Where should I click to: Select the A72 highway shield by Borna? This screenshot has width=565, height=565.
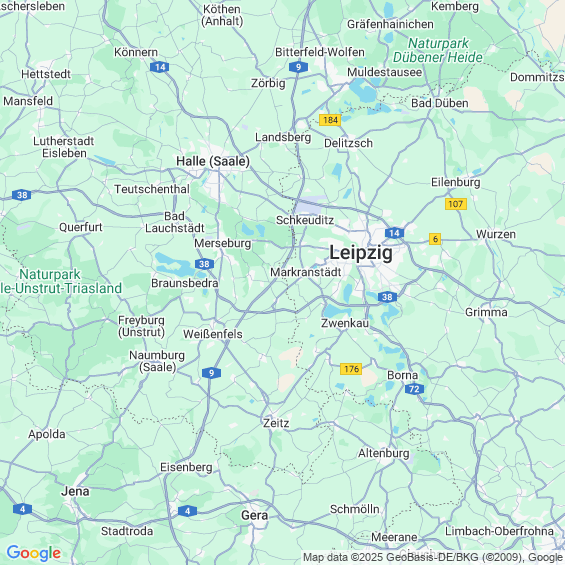[x=414, y=389]
